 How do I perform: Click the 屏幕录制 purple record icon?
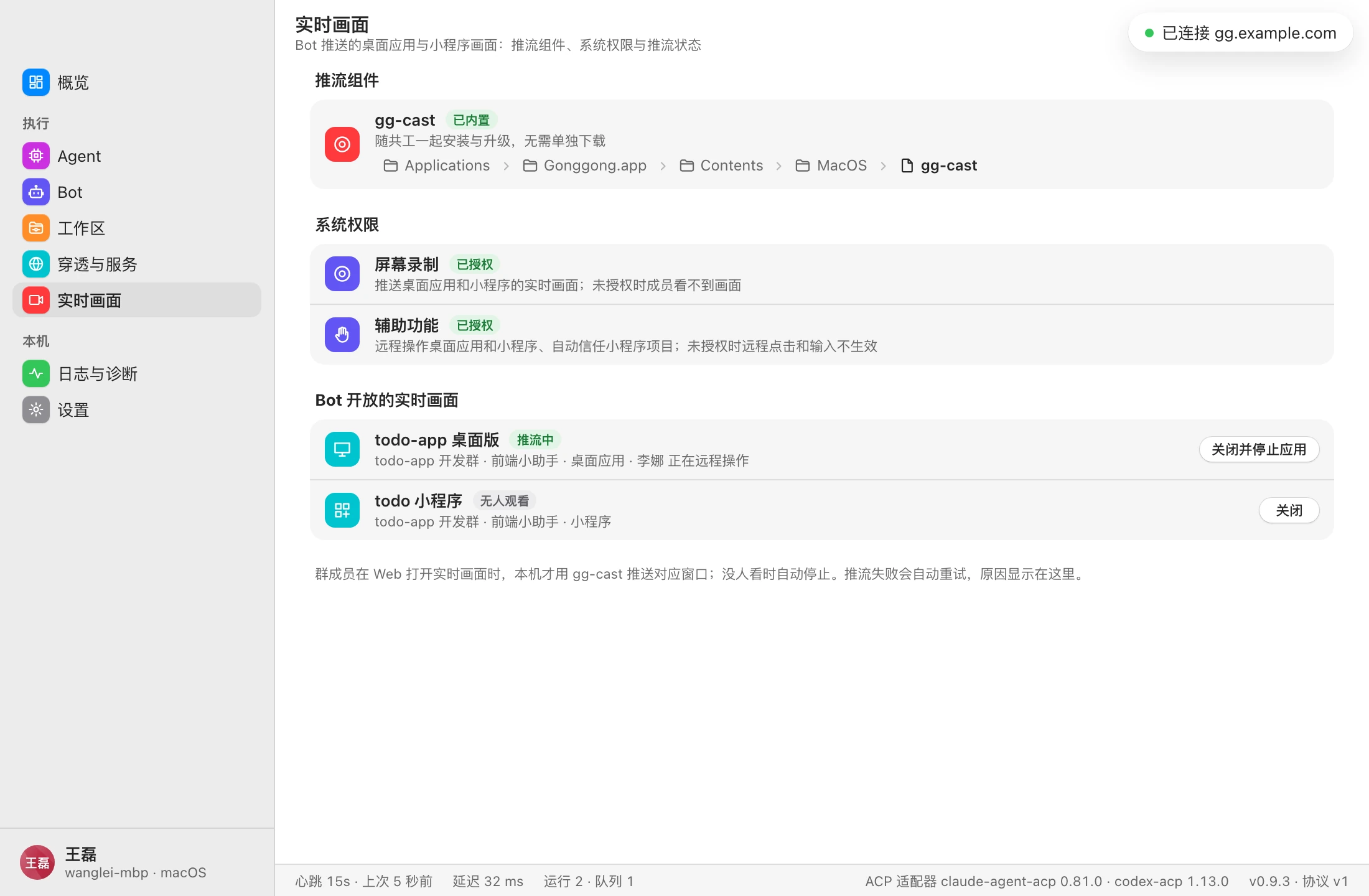(x=342, y=274)
